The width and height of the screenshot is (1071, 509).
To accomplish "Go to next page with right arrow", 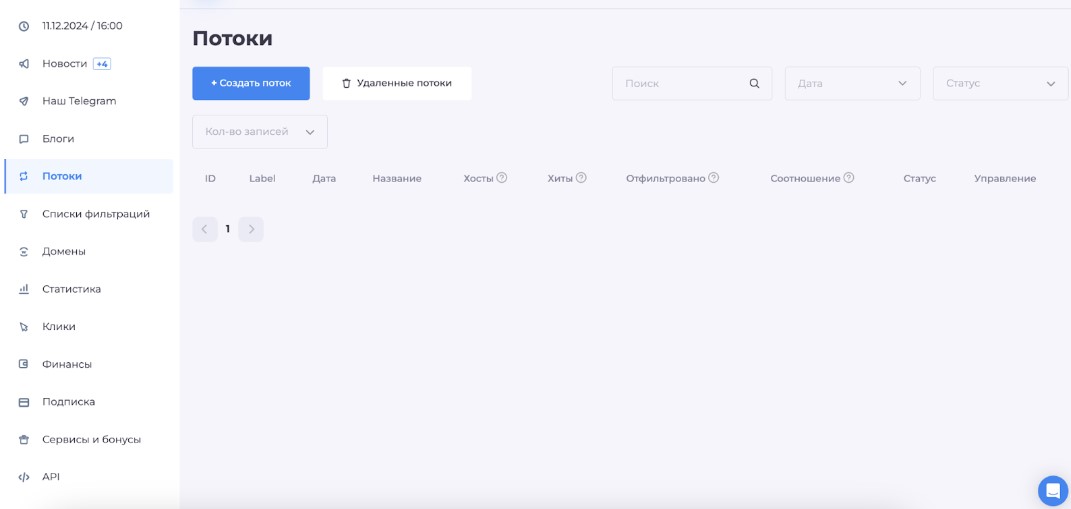I will (x=251, y=229).
